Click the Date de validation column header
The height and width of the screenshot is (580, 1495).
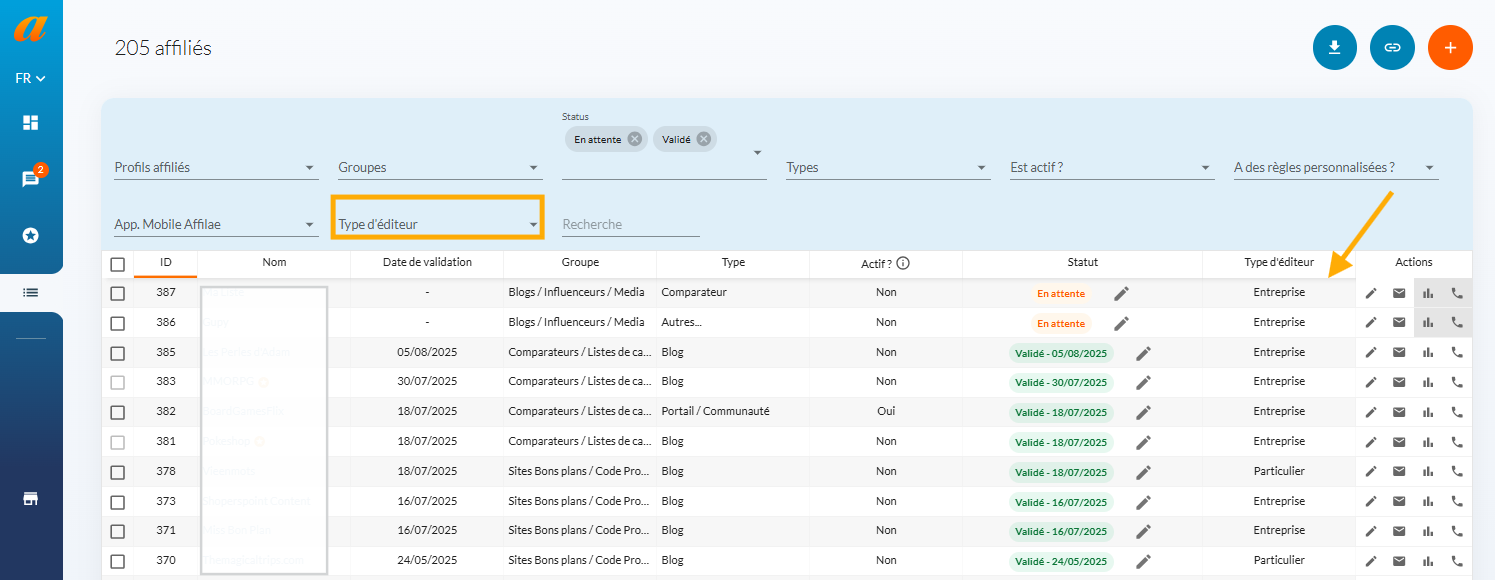pyautogui.click(x=427, y=263)
